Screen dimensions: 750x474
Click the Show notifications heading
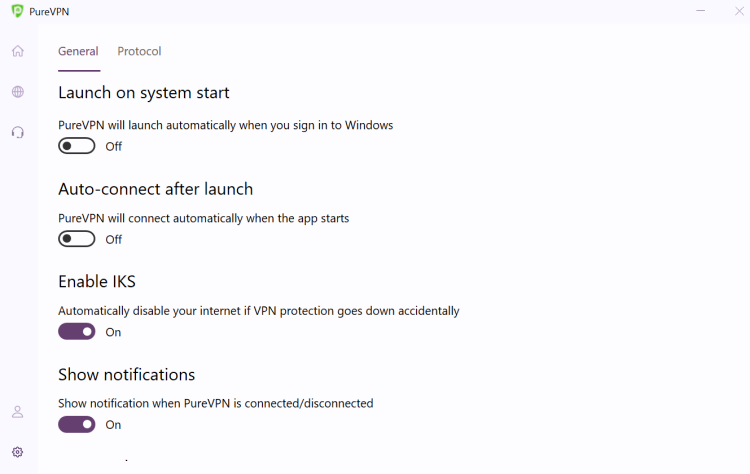coord(126,375)
